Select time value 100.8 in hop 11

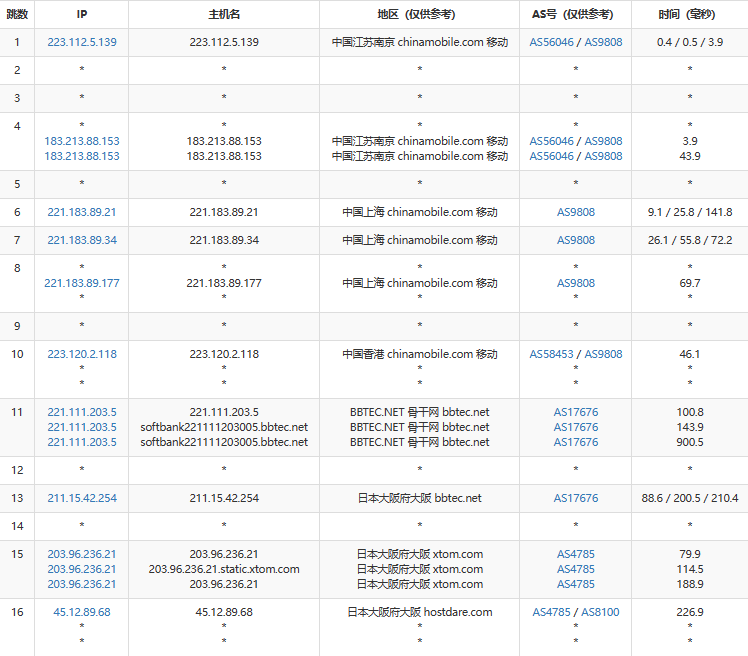pyautogui.click(x=690, y=412)
